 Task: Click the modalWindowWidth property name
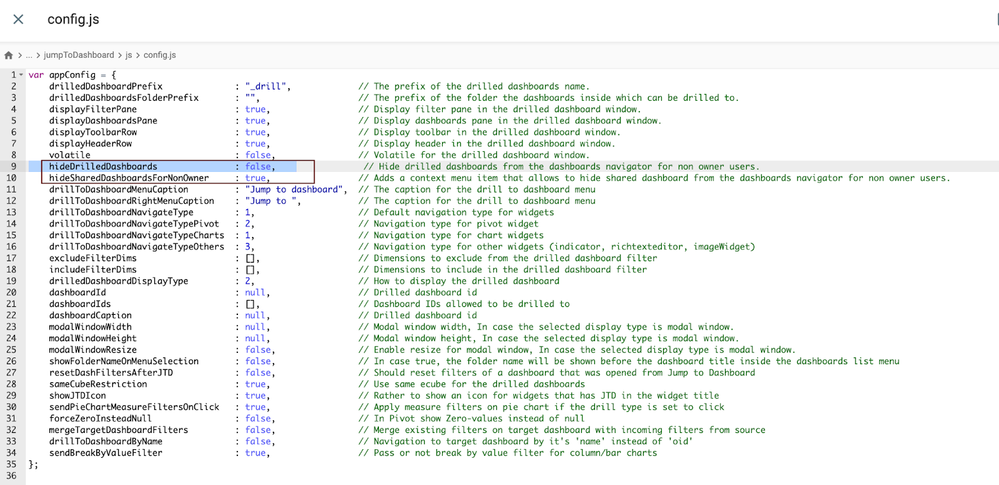[x=90, y=327]
